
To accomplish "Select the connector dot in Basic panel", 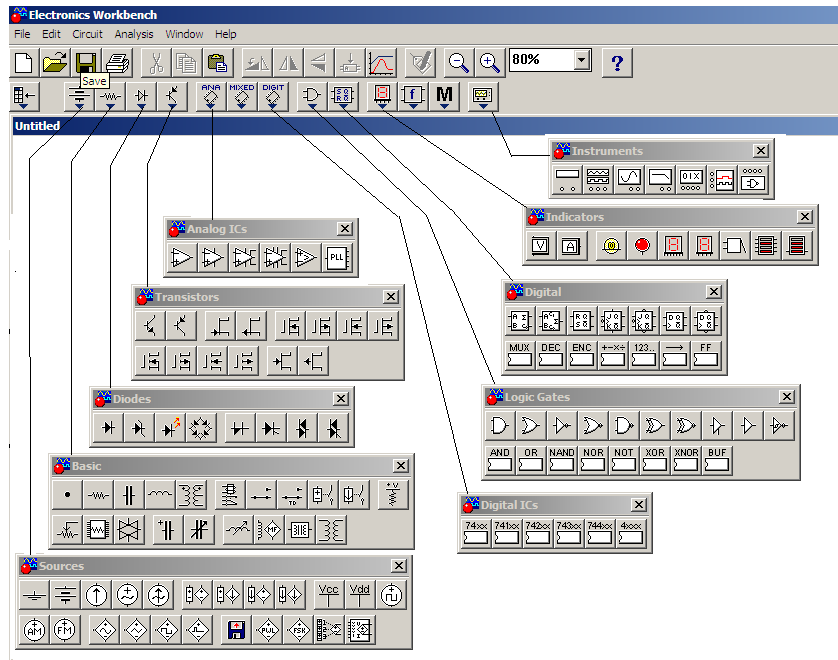I will tap(67, 495).
